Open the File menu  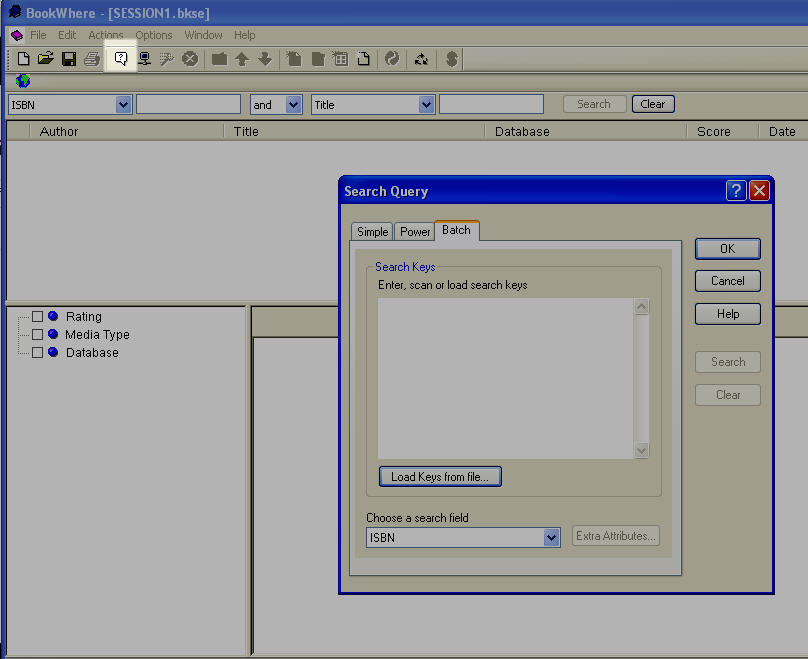coord(38,35)
